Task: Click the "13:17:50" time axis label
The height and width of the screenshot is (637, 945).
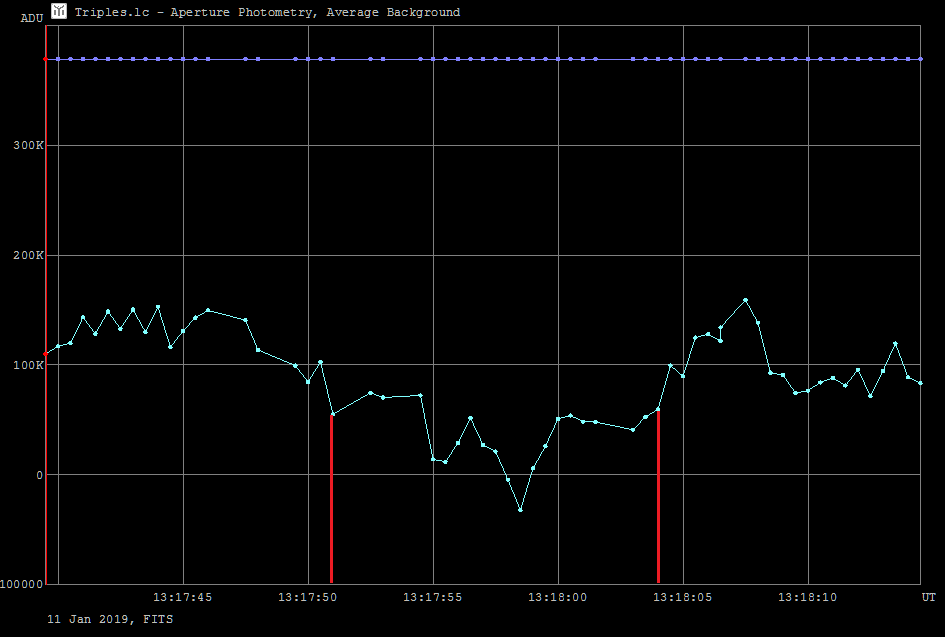Action: [x=307, y=597]
